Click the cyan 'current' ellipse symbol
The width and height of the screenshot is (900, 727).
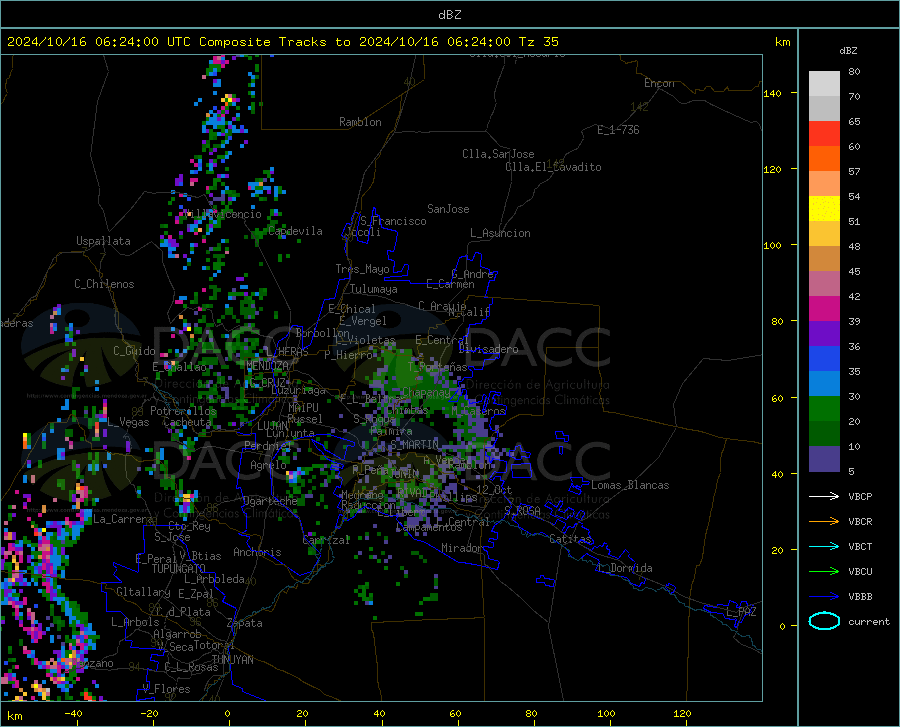[824, 621]
